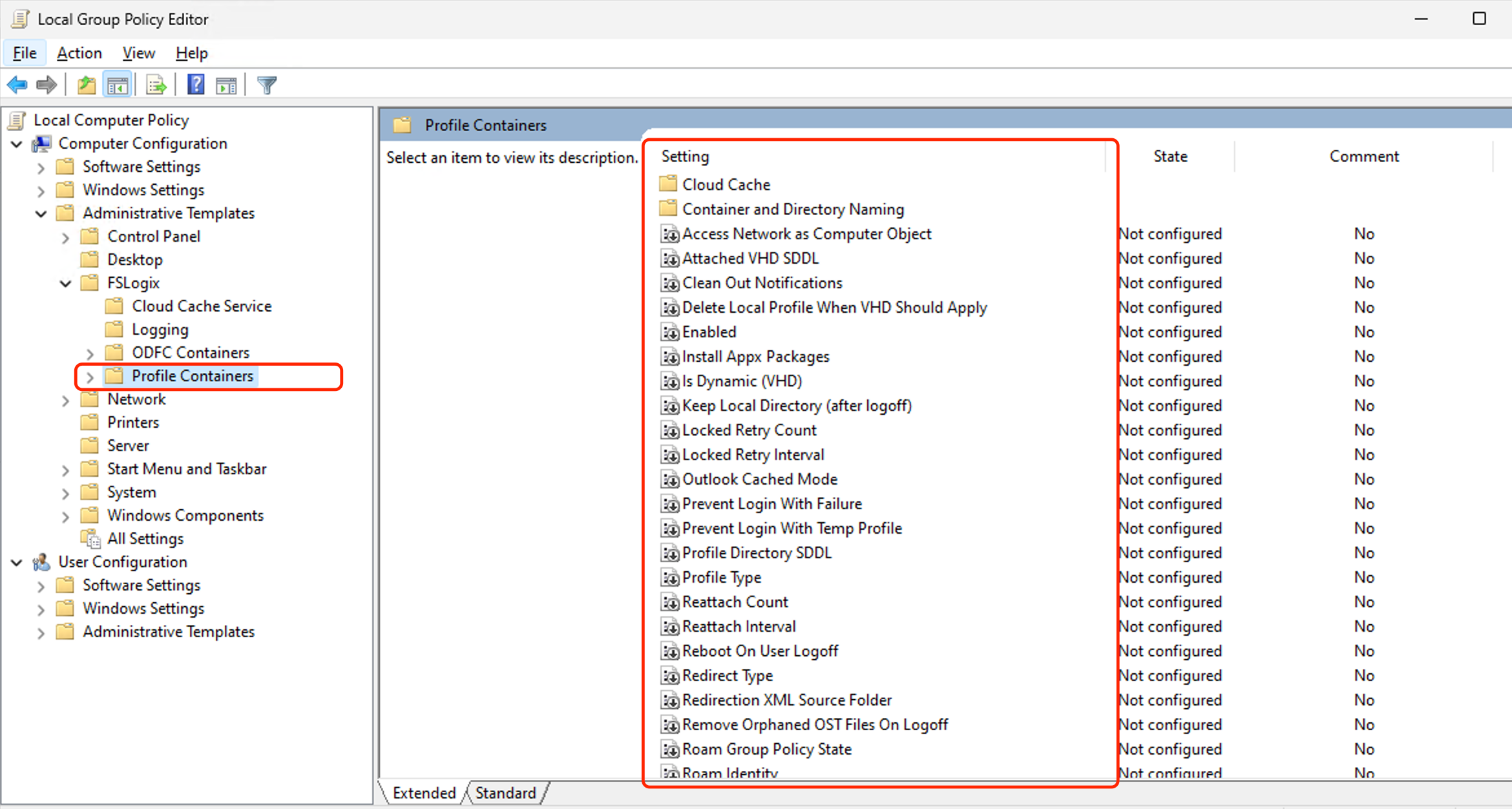Click the All Settings icon in tree
This screenshot has width=1512, height=809.
click(x=91, y=539)
